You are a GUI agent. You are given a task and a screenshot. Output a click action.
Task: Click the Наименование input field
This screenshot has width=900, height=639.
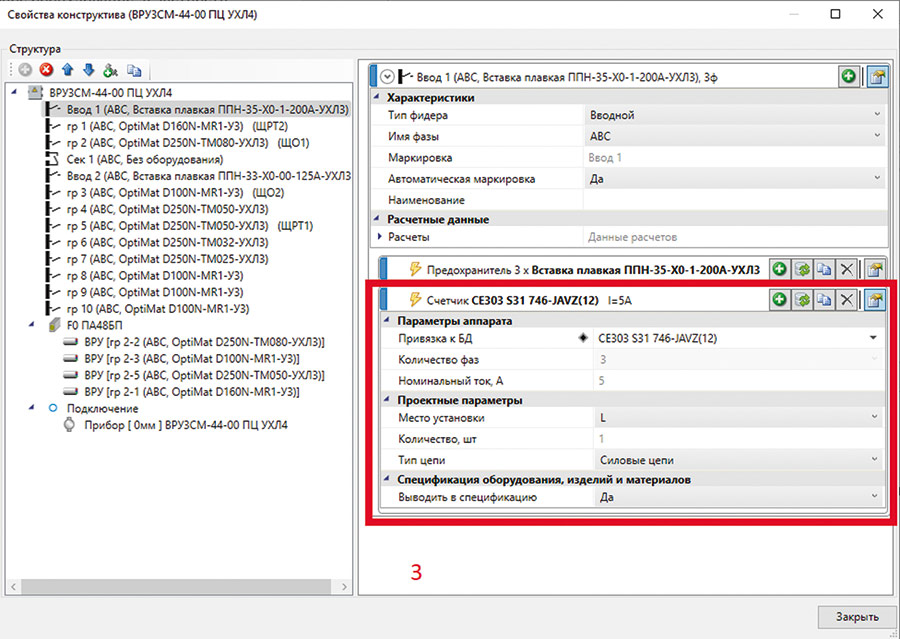pos(736,200)
